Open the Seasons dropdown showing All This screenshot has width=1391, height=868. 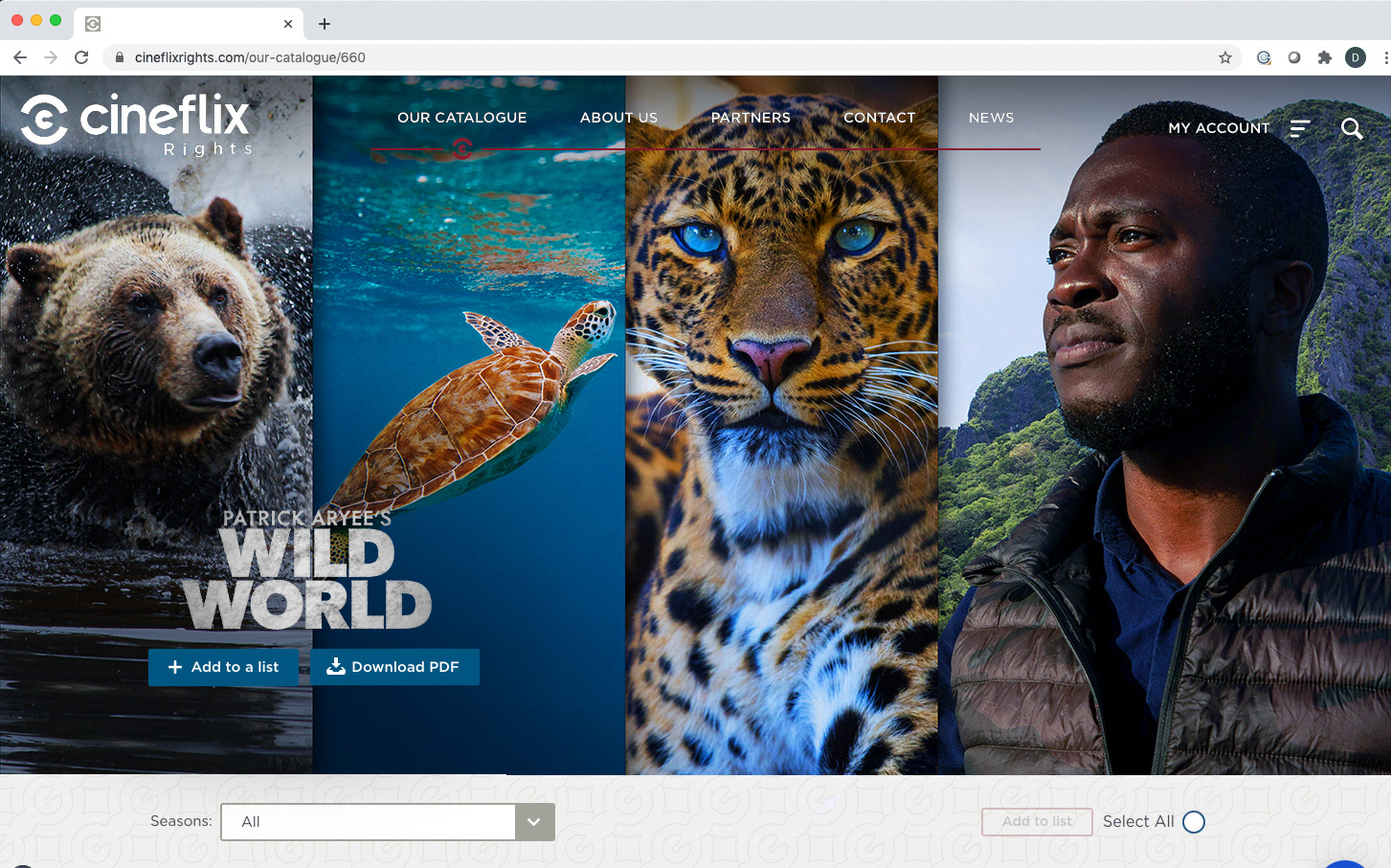point(388,822)
